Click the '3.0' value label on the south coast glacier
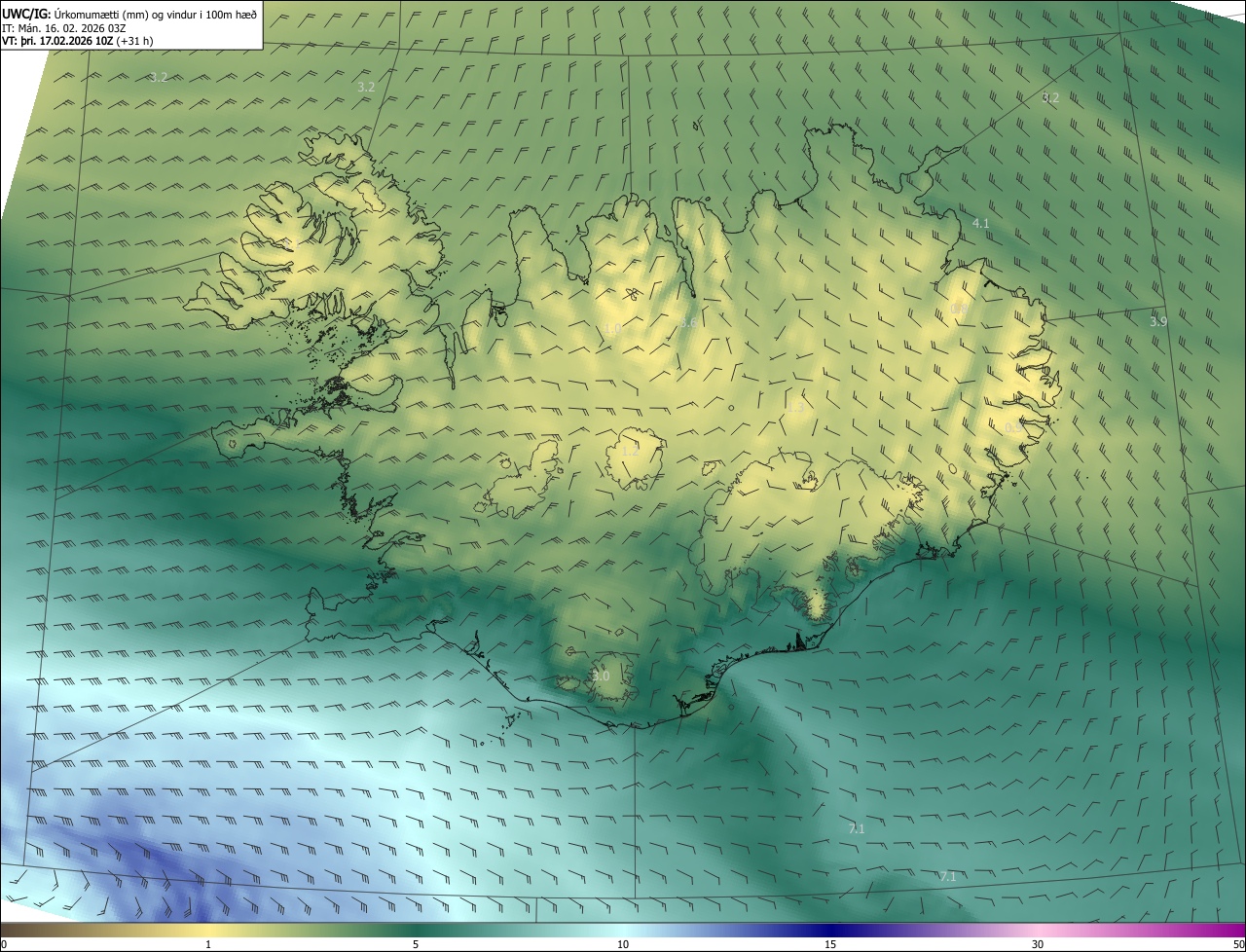1246x952 pixels. 601,676
